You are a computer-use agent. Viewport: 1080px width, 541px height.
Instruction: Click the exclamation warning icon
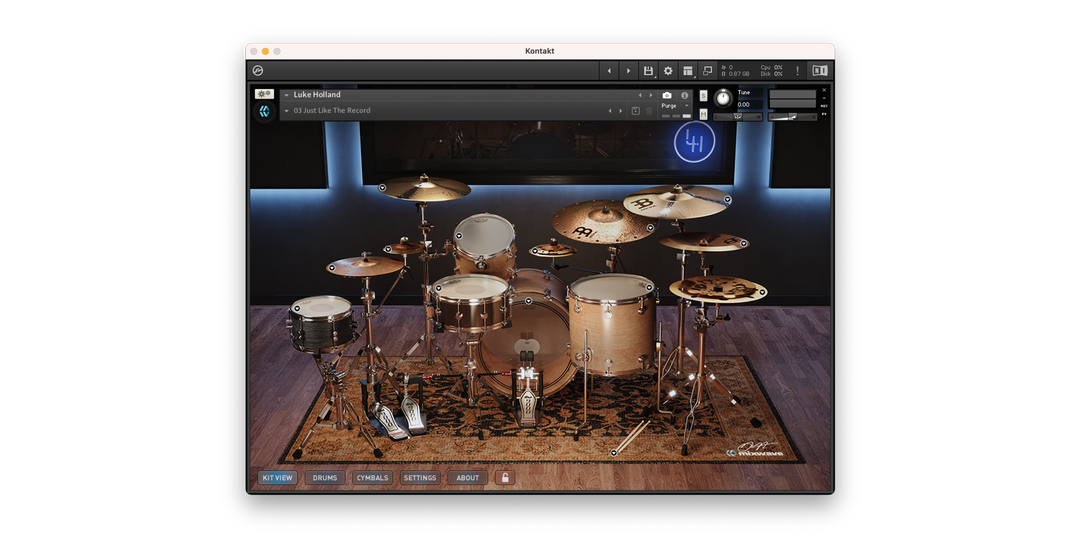797,71
